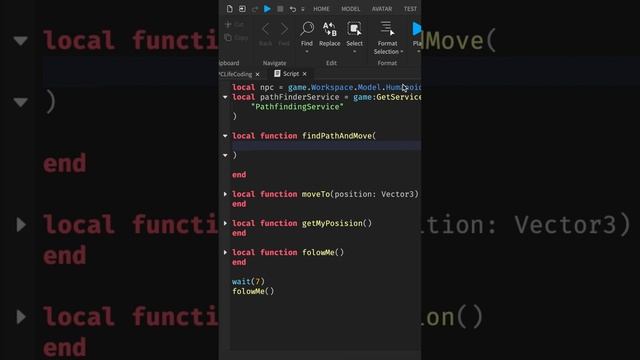Click the Find magnifier icon
Viewport: 640px width, 360px height.
click(x=307, y=29)
